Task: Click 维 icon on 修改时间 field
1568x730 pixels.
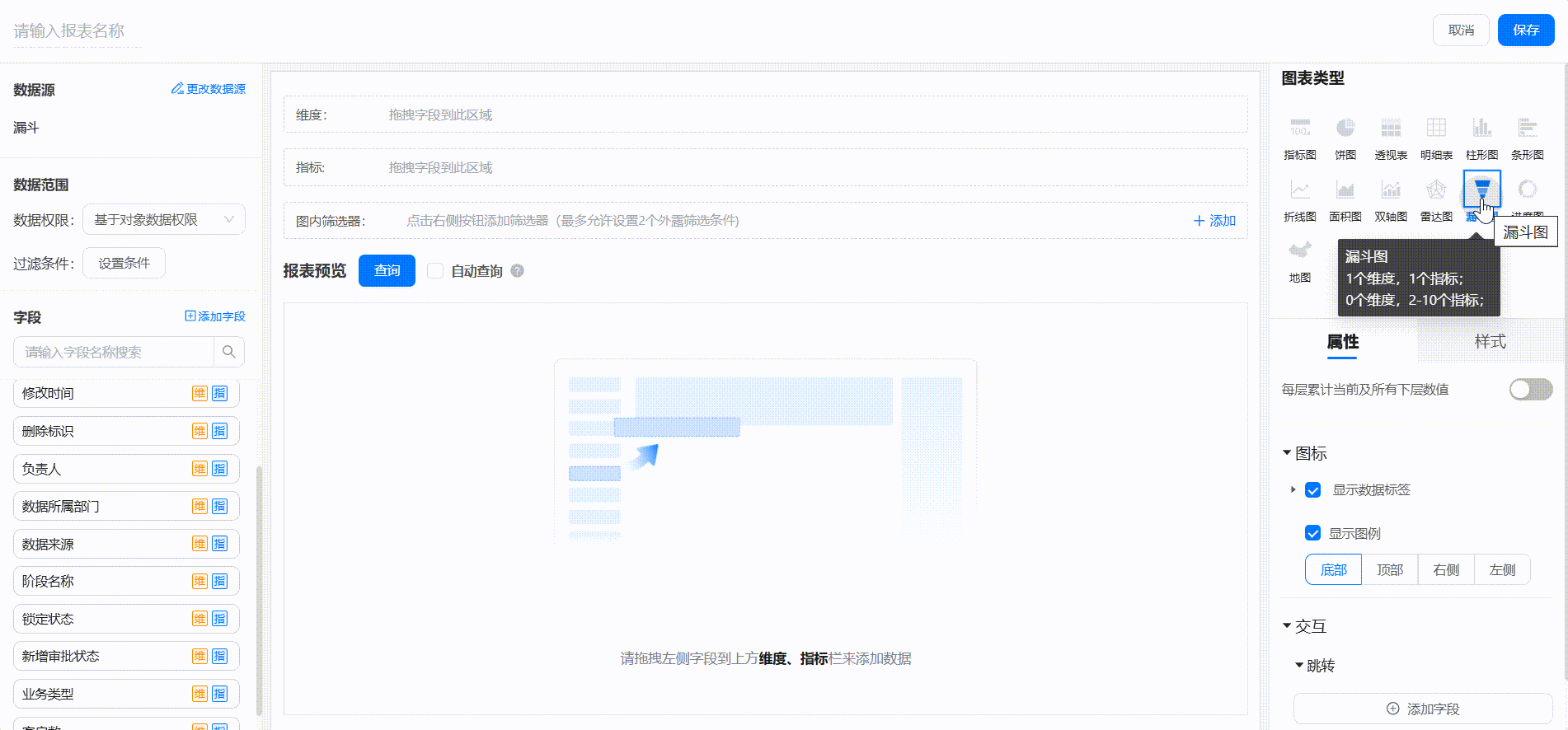Action: coord(200,393)
